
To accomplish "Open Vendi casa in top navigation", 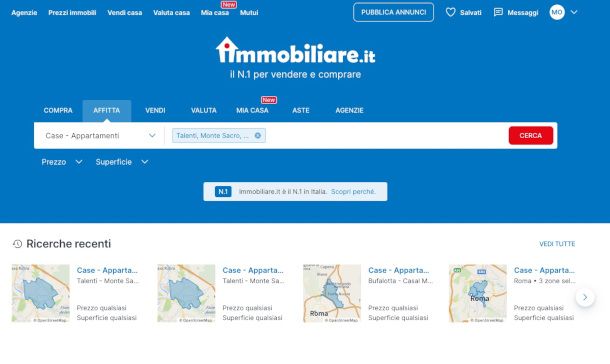I will pos(124,12).
